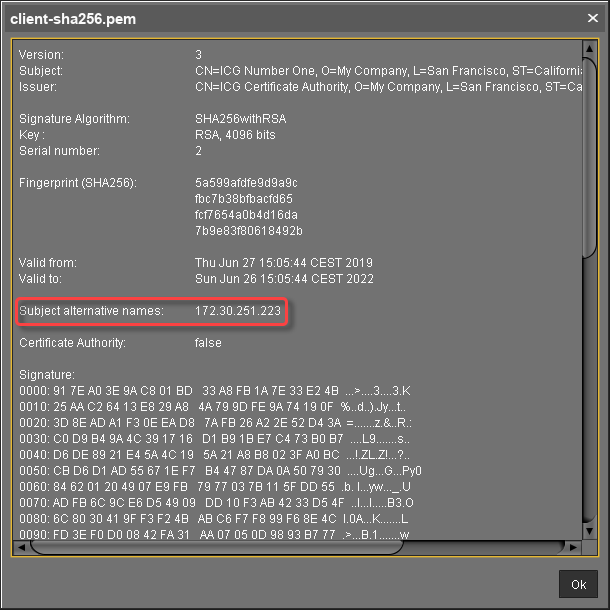Click the SHA256withRSA signature algorithm value
Viewport: 610px width, 610px height.
(x=240, y=119)
